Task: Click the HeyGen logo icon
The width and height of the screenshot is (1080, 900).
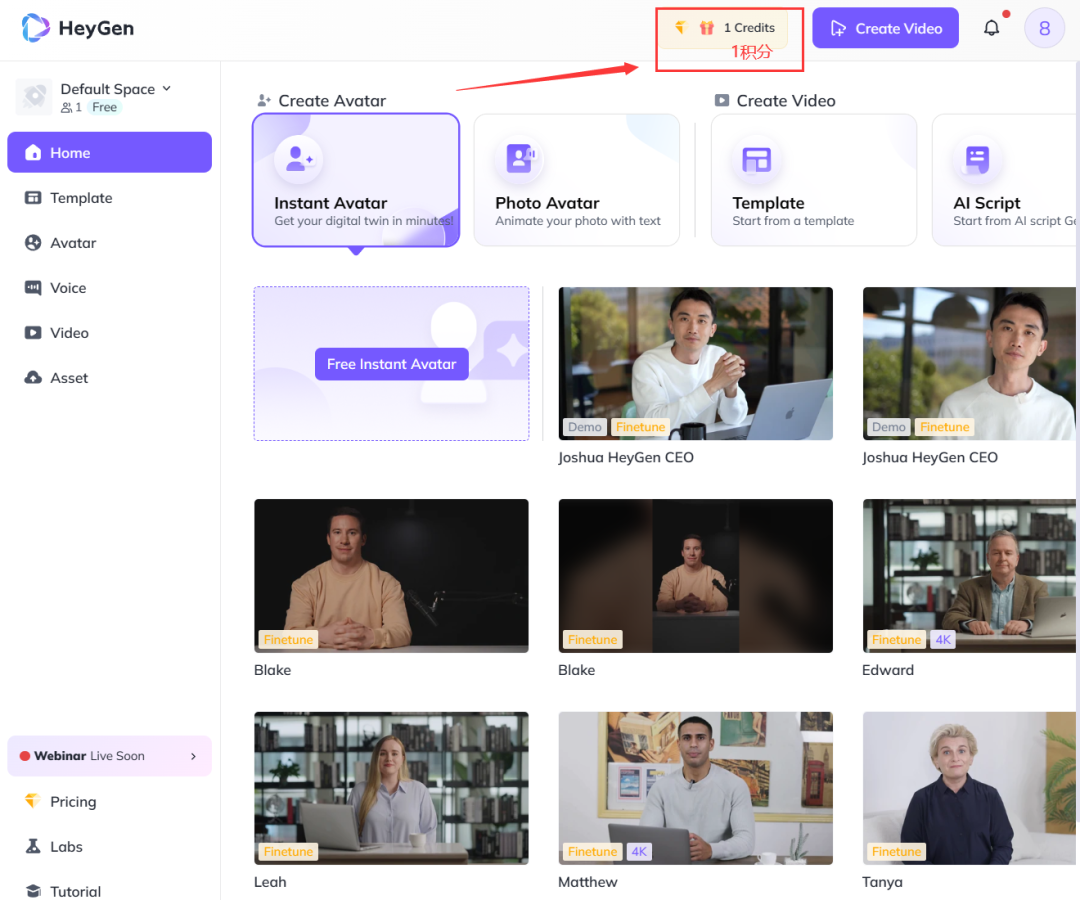Action: pyautogui.click(x=35, y=28)
